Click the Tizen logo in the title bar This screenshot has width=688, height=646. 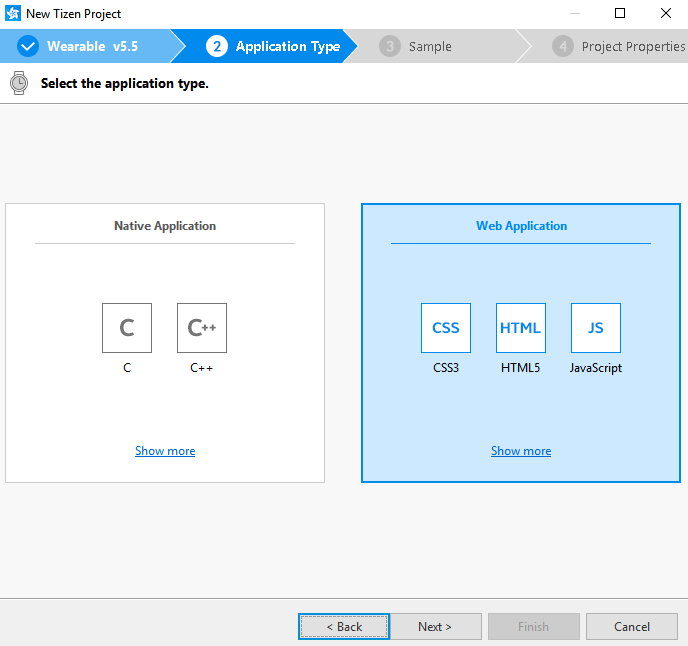[x=13, y=14]
